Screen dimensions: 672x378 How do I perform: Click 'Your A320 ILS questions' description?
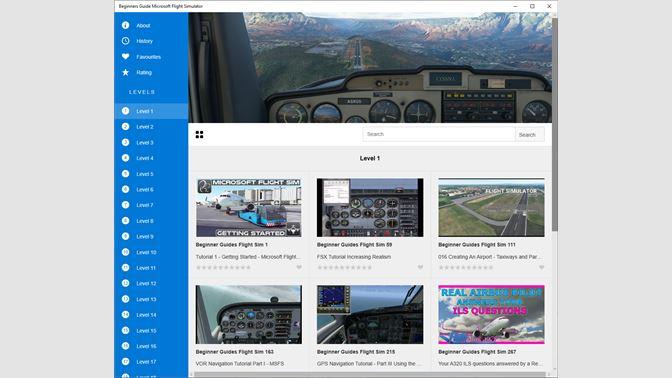pos(490,363)
